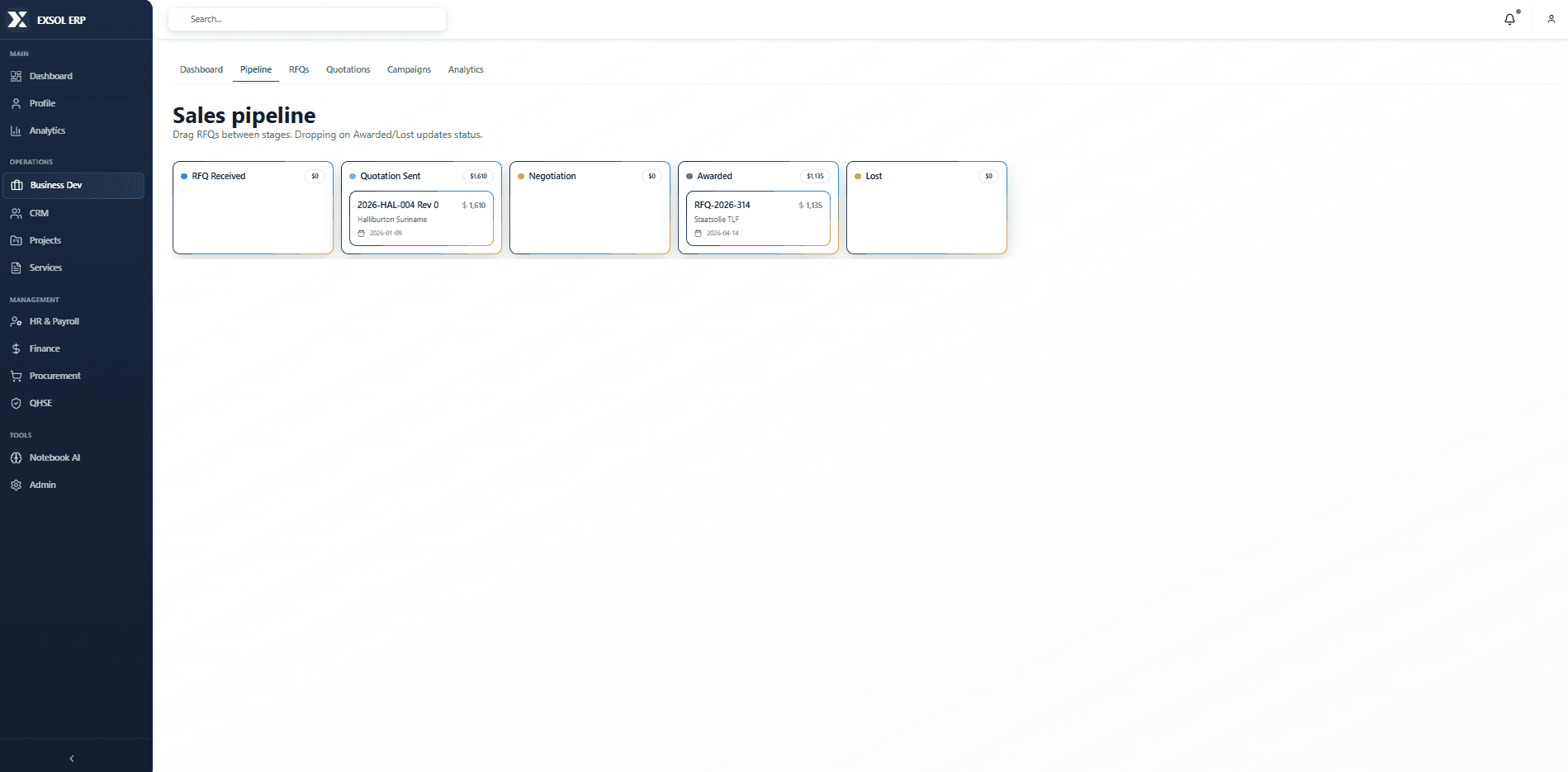
Task: Click the orange Negotiation stage dot
Action: [521, 176]
